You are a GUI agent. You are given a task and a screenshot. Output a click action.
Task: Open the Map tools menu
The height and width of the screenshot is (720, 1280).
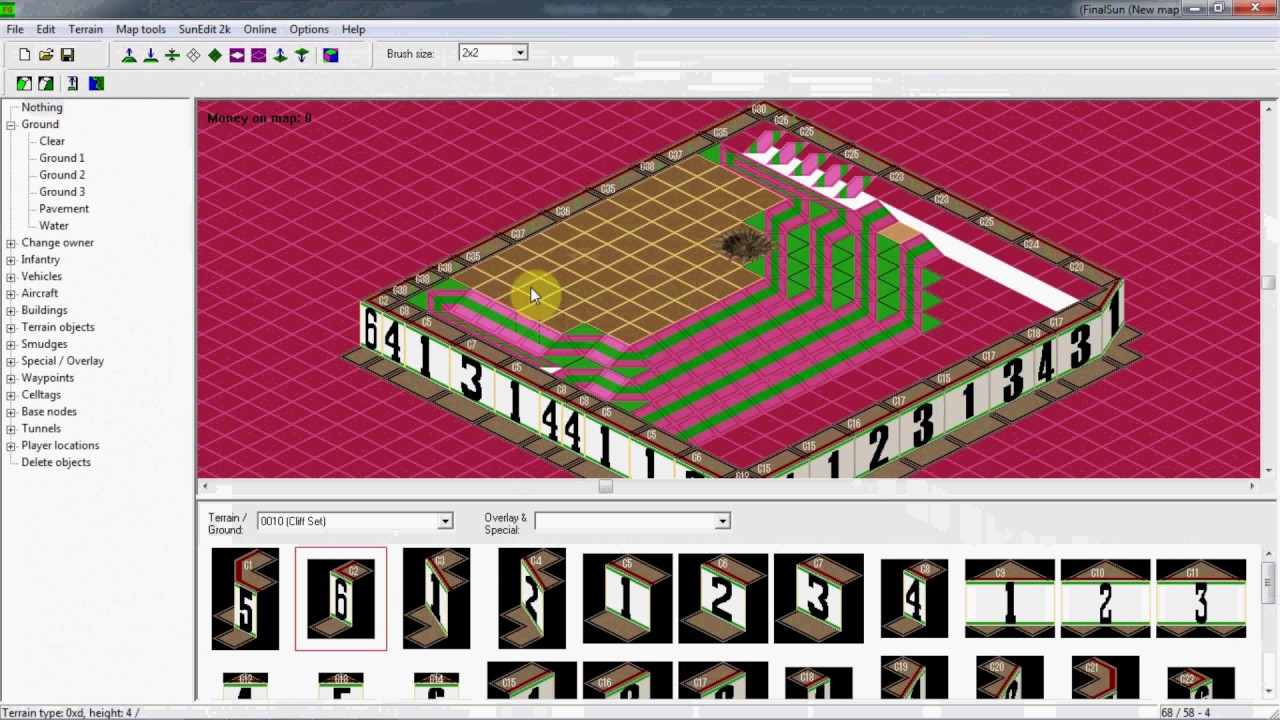coord(141,29)
